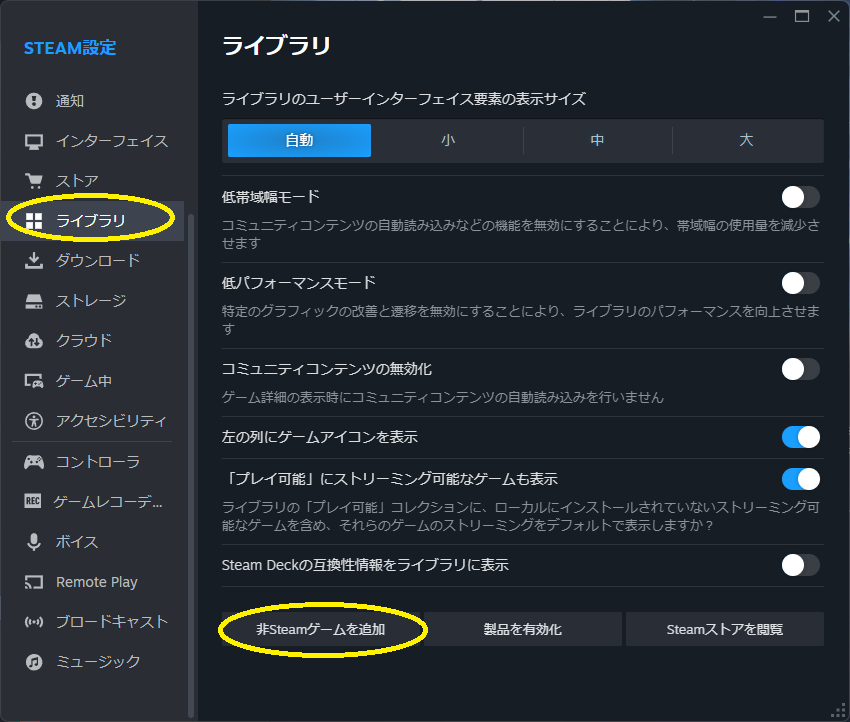Click Steamストアを閲覧 button
850x722 pixels.
(x=725, y=629)
